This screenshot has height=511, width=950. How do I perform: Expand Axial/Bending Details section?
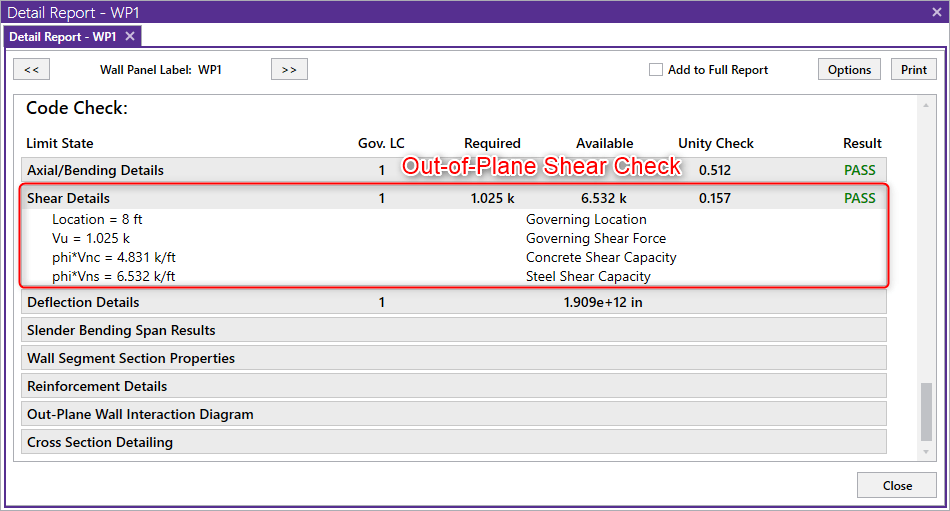pos(95,170)
